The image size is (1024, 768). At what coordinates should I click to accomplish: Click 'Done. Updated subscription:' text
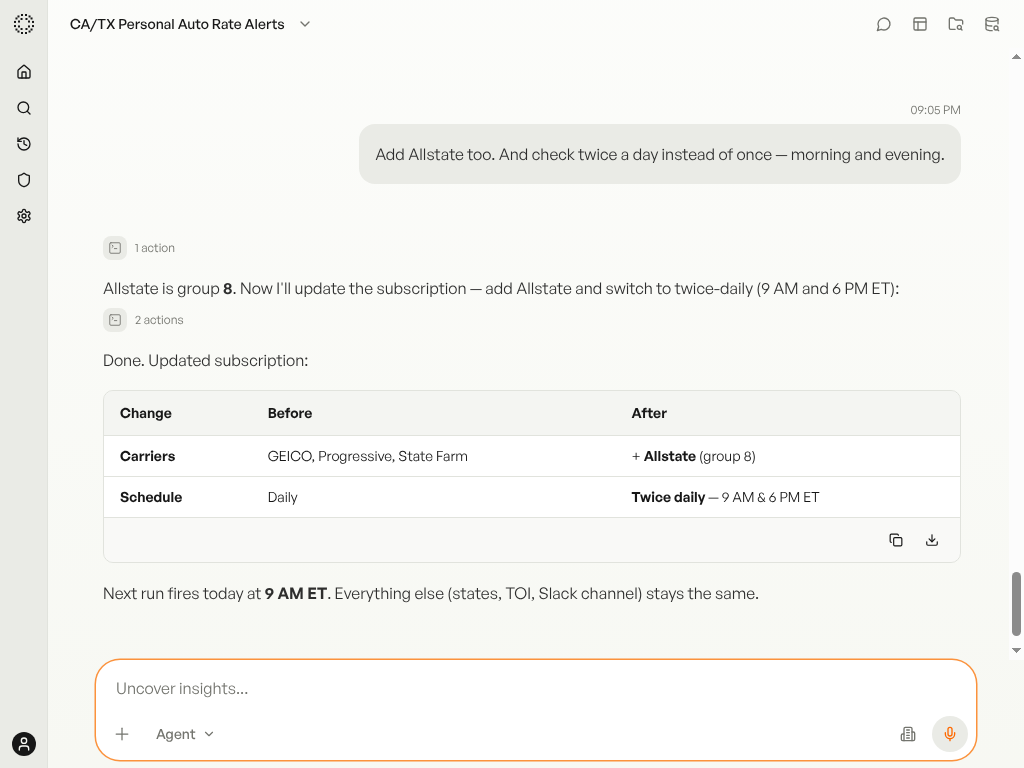206,360
